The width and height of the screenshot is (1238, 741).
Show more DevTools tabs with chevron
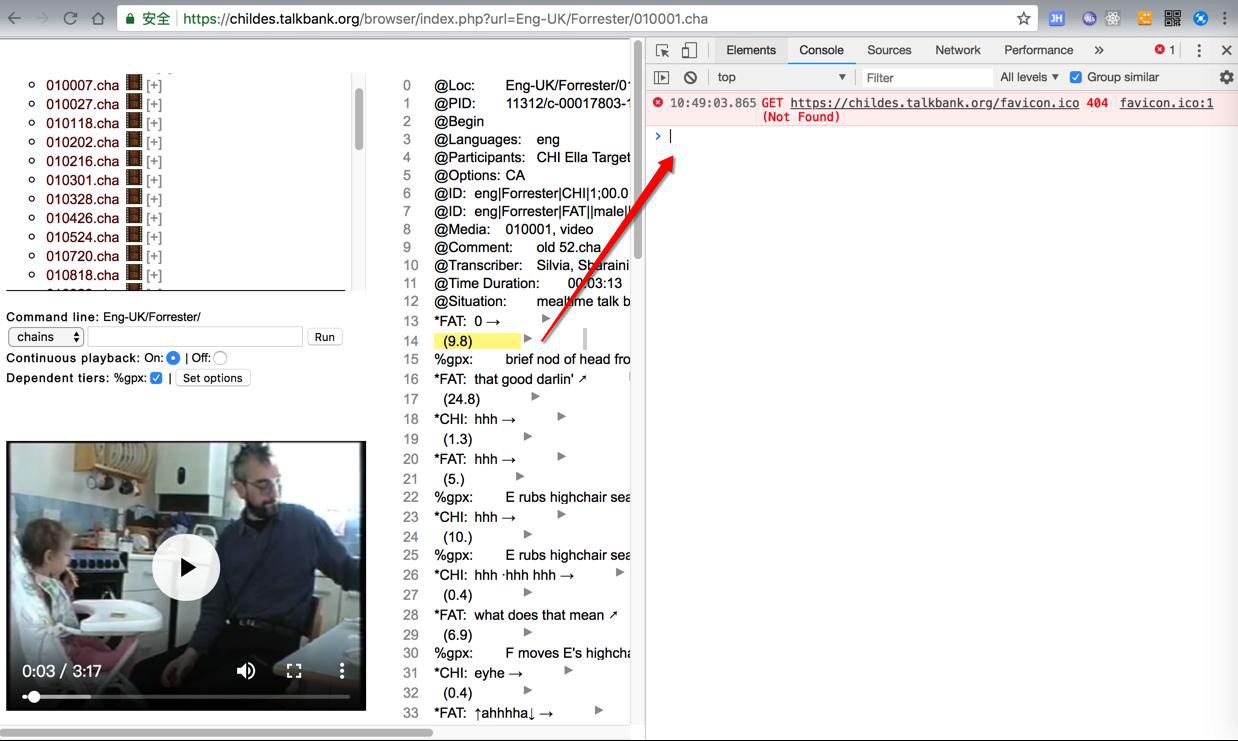(x=1099, y=50)
